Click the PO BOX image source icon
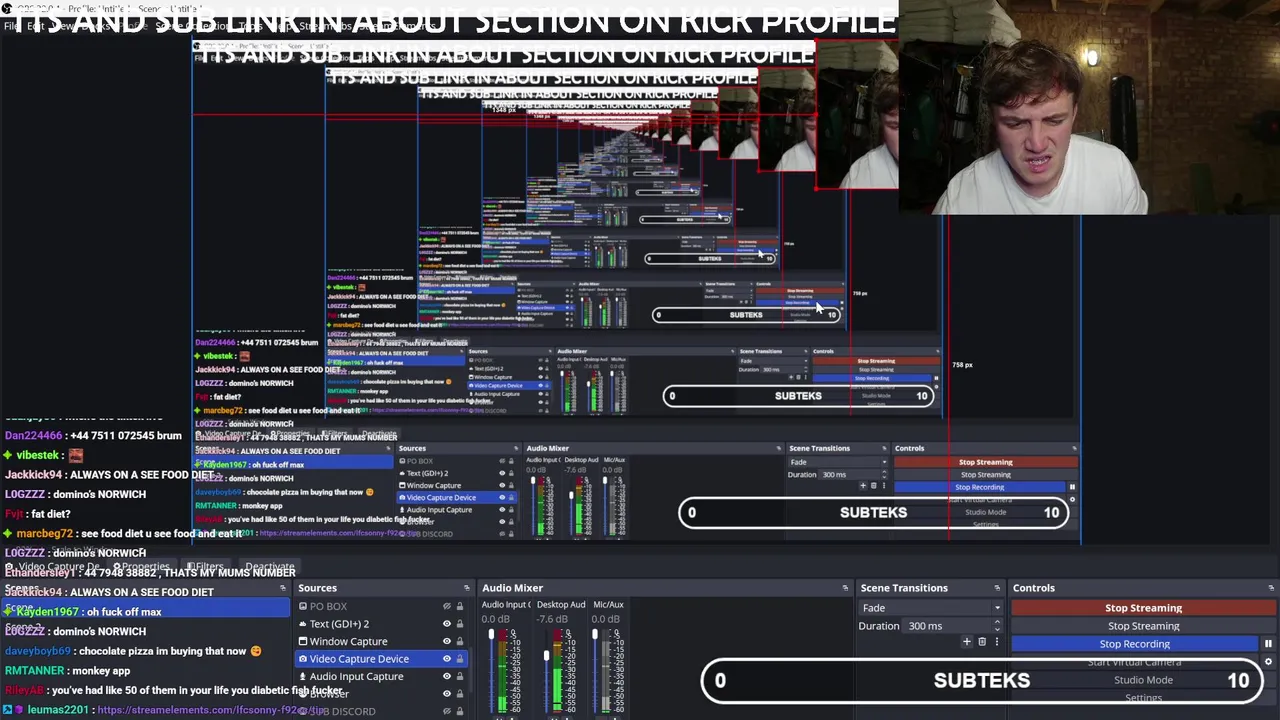This screenshot has width=1280, height=720. click(x=302, y=606)
